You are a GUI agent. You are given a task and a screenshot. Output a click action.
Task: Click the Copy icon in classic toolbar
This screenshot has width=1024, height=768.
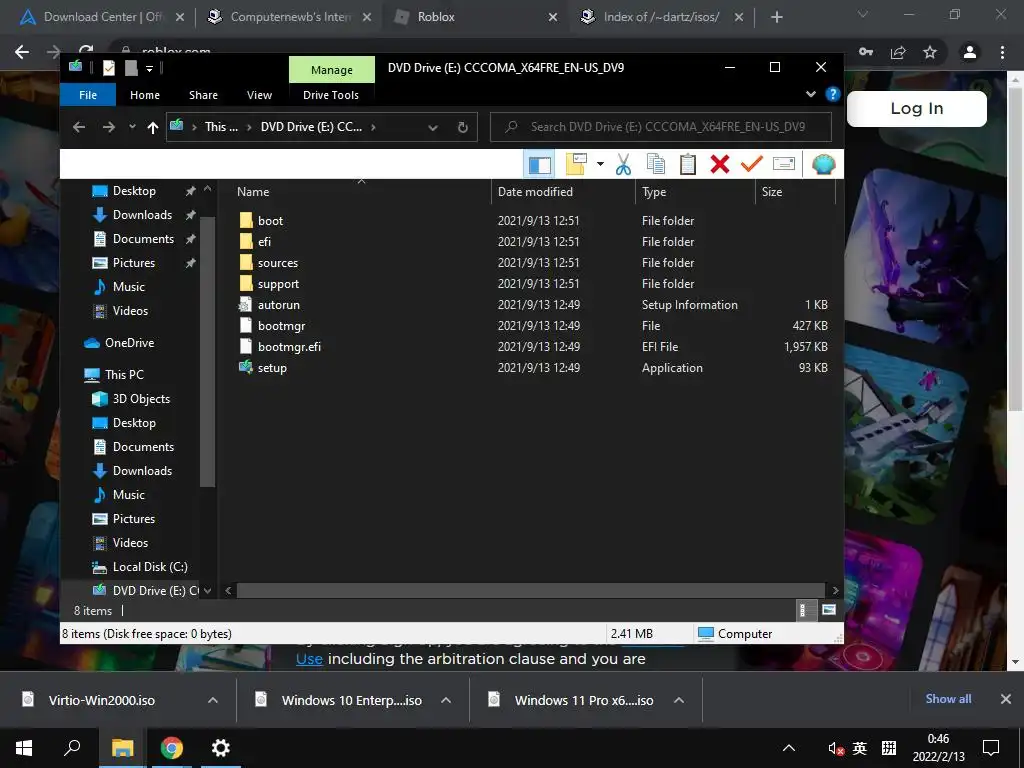[x=655, y=165]
